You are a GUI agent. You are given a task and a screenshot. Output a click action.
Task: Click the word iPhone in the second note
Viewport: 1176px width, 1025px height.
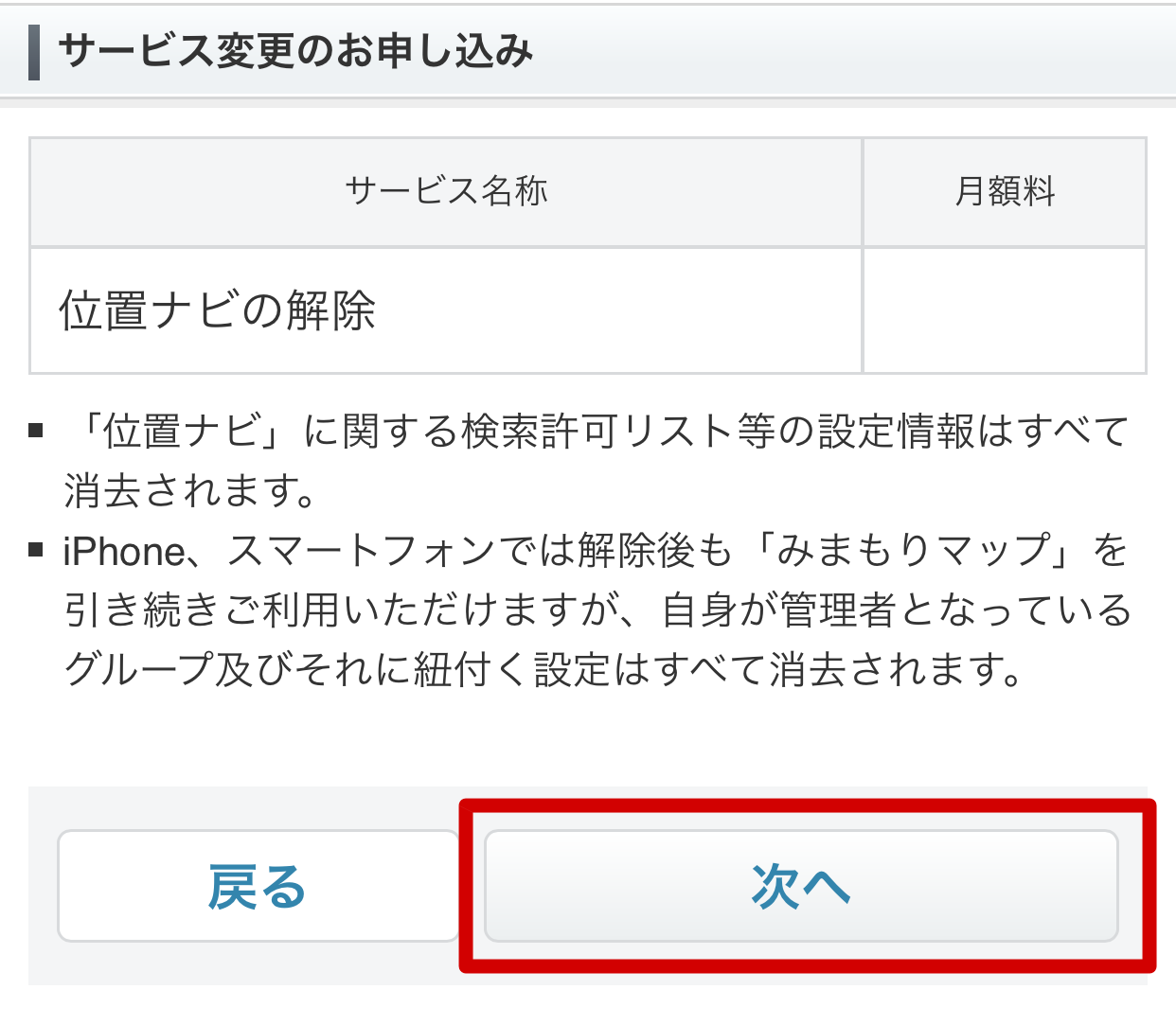[124, 552]
